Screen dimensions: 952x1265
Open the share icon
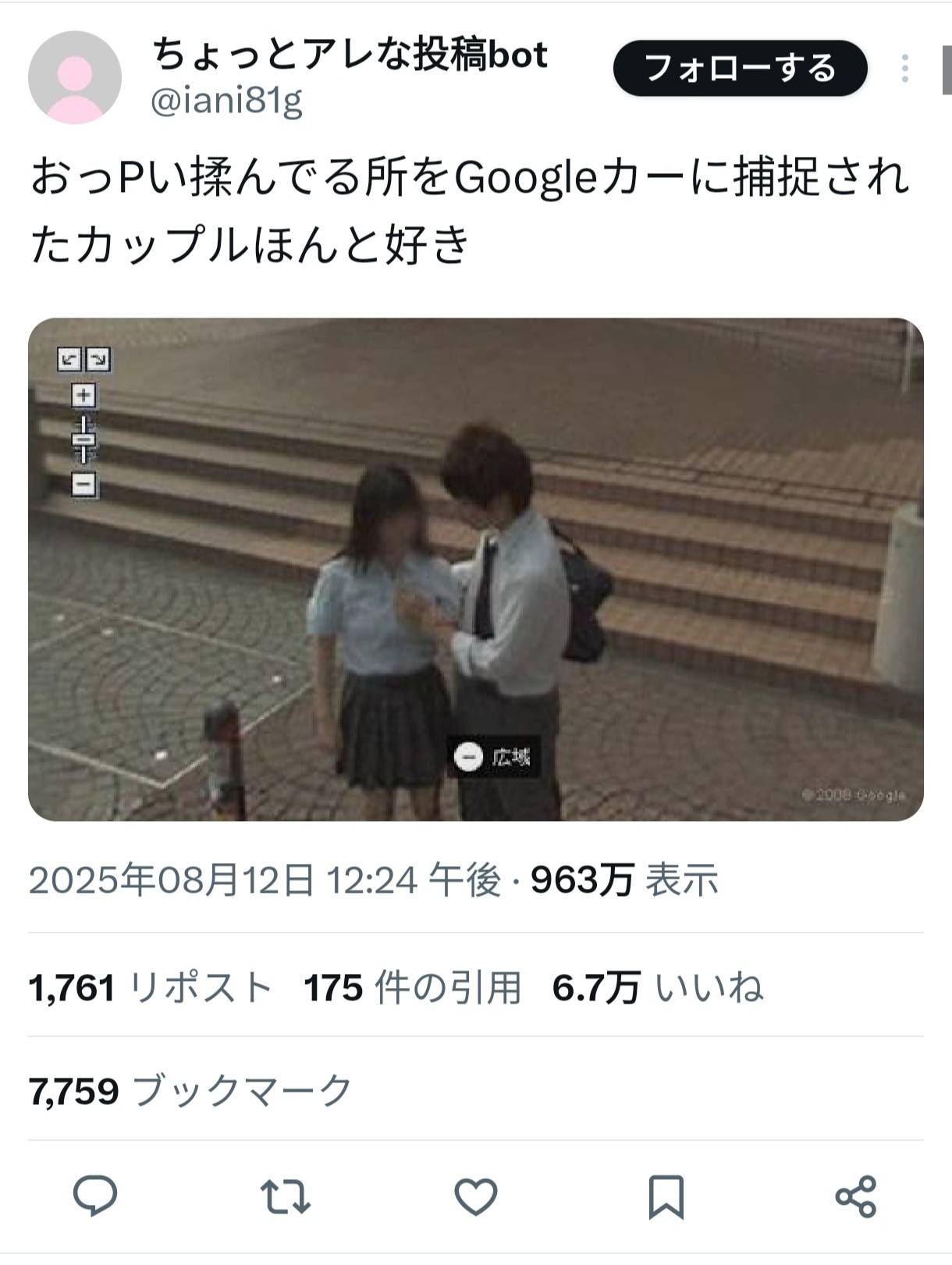[x=856, y=1197]
